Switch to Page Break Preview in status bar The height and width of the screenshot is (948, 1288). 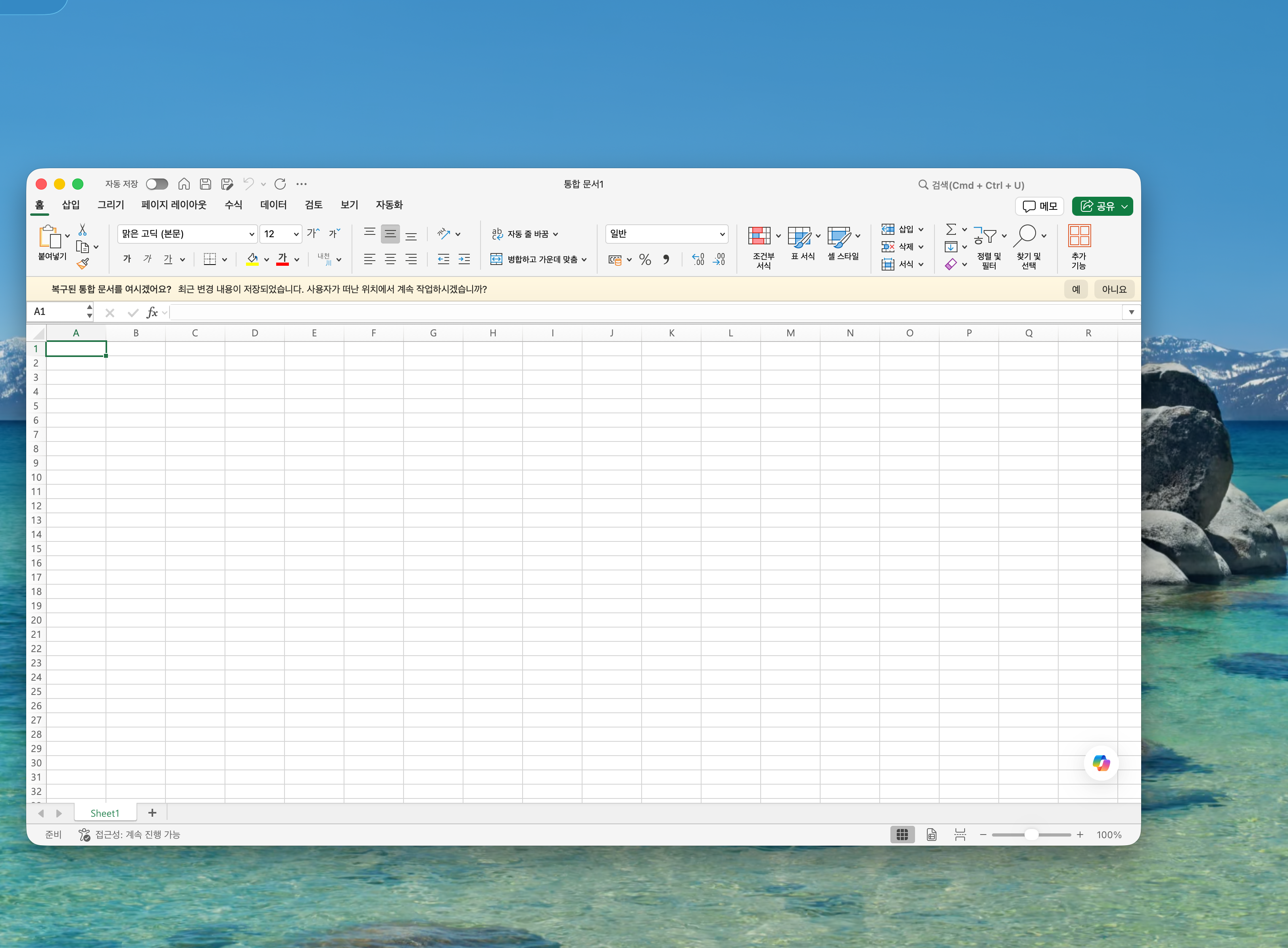click(x=960, y=835)
